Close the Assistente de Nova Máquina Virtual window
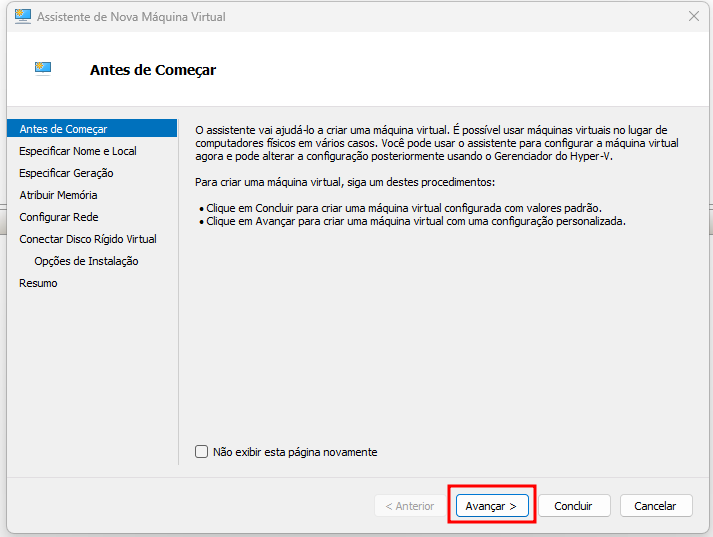 [x=693, y=16]
